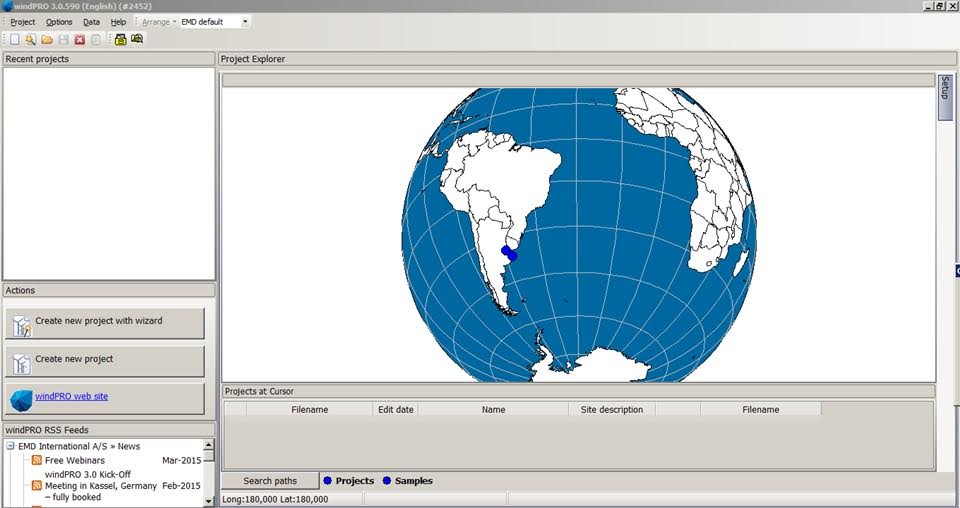
Task: Open the Arrange dropdown menu
Action: coord(159,22)
